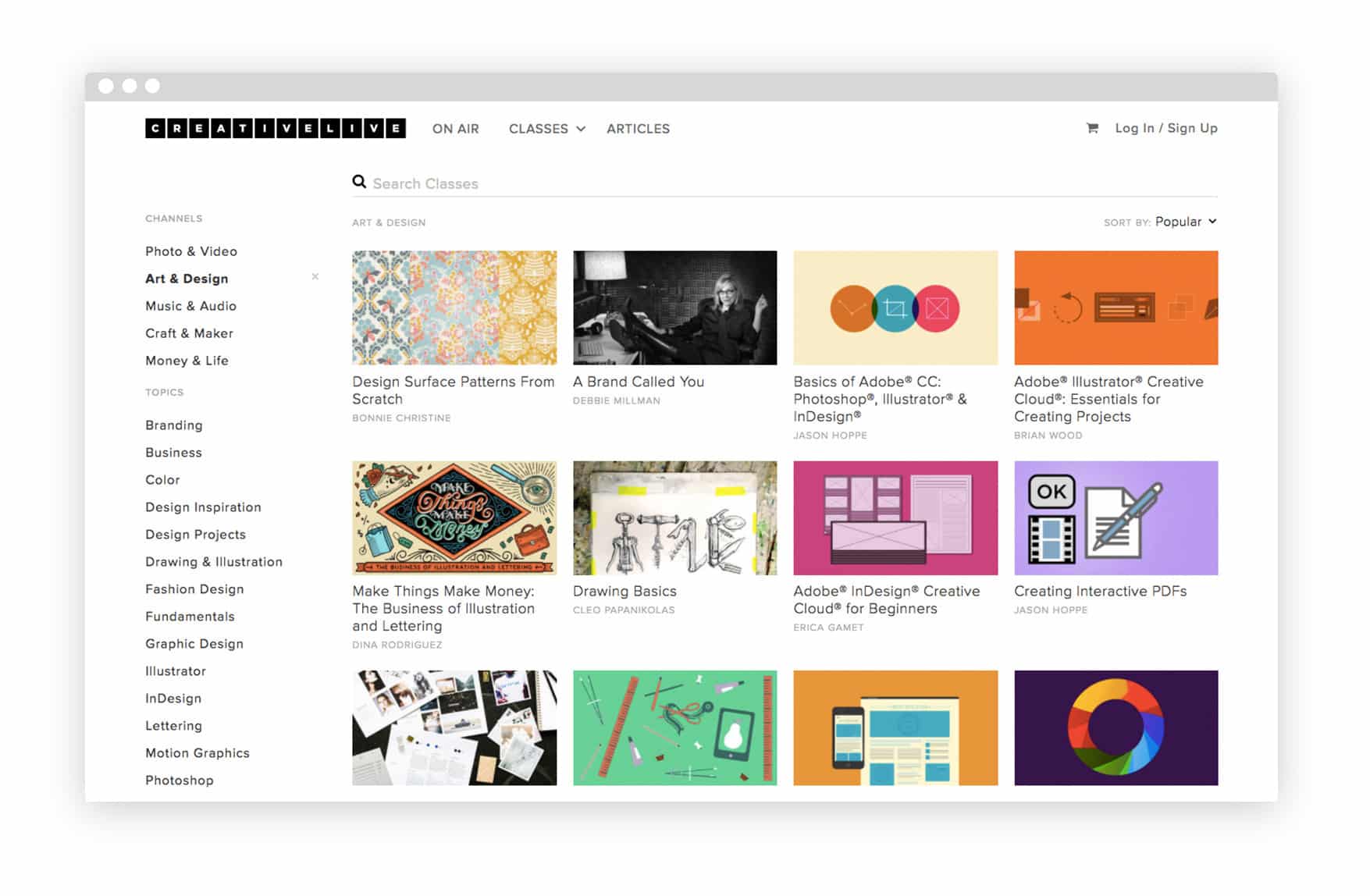
Task: Click the color wheel class thumbnail
Action: pos(1116,727)
